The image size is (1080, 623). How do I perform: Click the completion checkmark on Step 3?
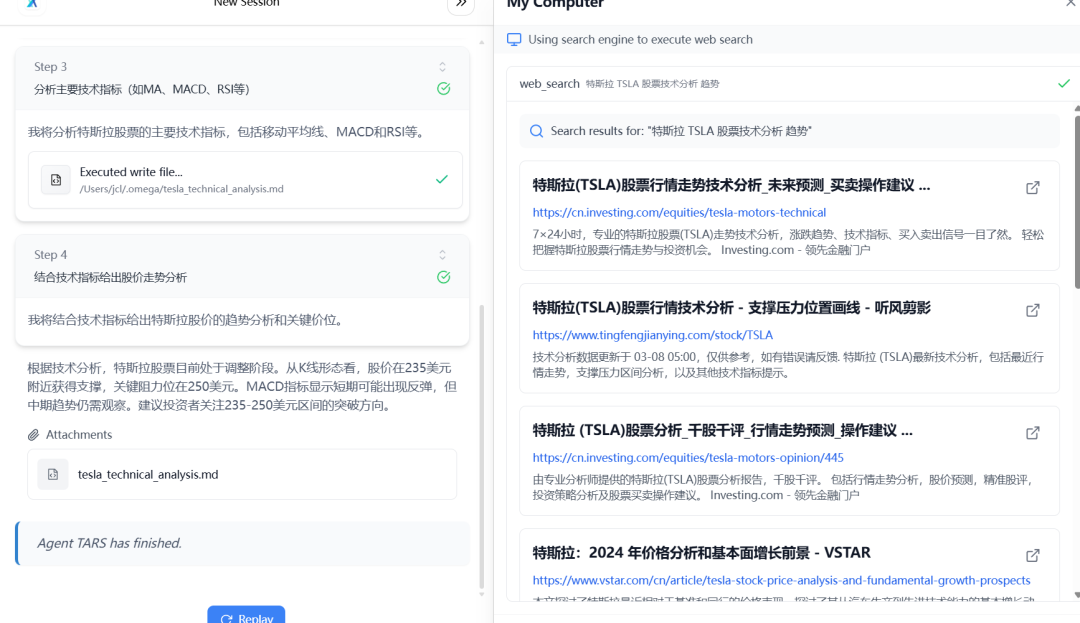click(x=443, y=88)
